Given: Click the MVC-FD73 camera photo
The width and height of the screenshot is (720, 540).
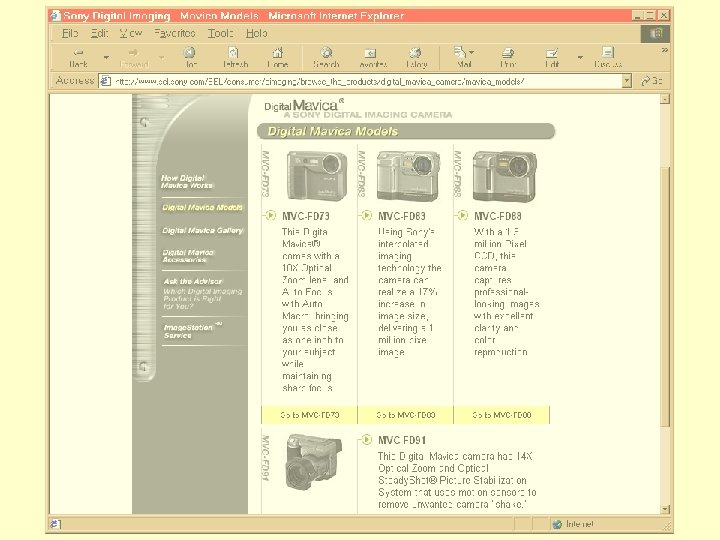Looking at the screenshot, I should (317, 176).
